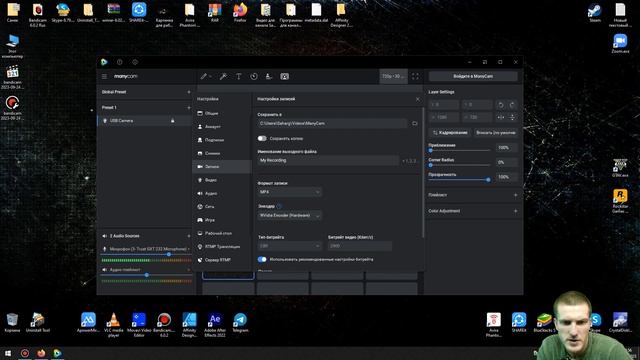The height and width of the screenshot is (360, 640).
Task: Click the Sign in to ManyCam button
Action: click(473, 76)
